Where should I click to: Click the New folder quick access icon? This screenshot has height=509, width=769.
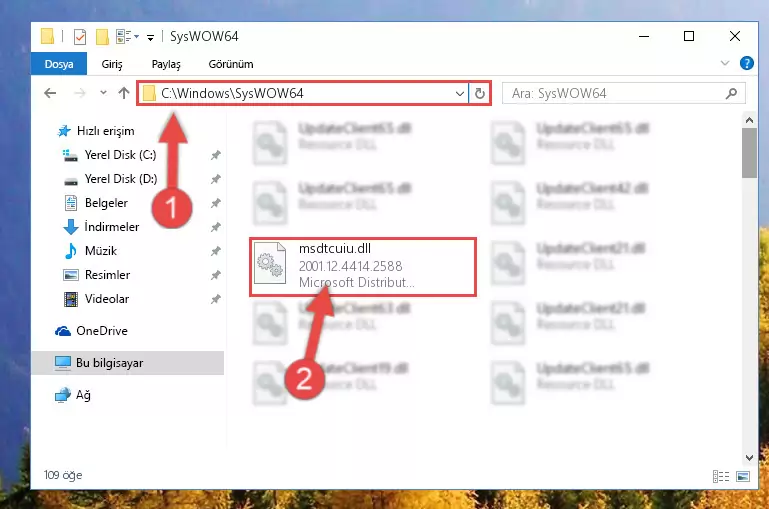point(102,37)
